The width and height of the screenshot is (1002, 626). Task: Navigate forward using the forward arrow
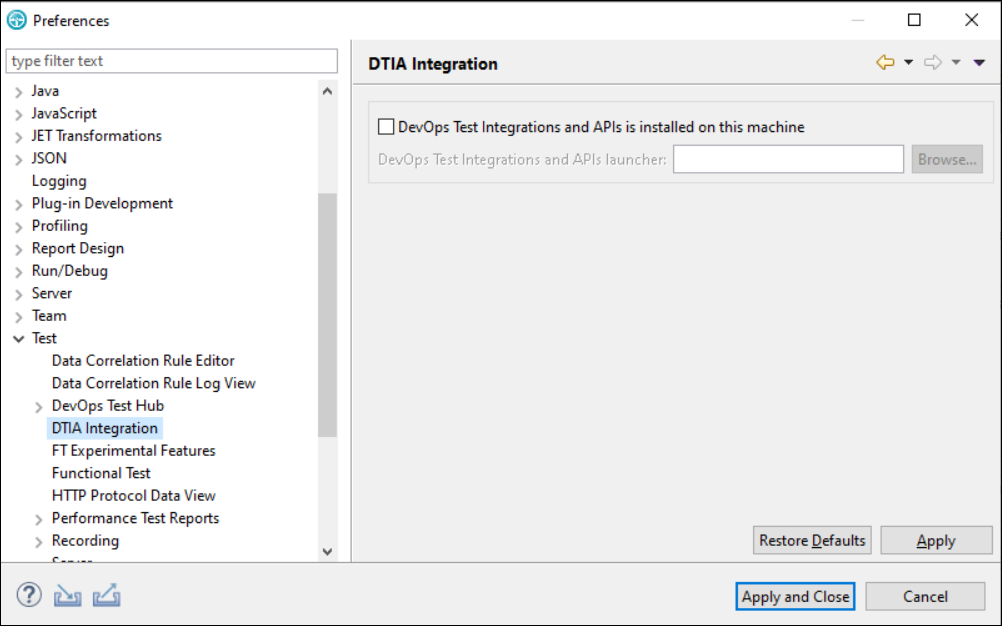click(932, 61)
